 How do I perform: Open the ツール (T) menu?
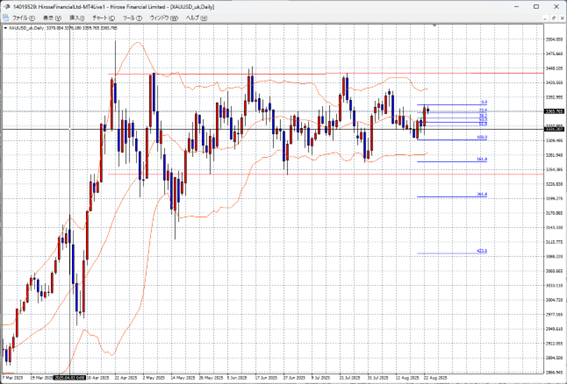coord(132,18)
